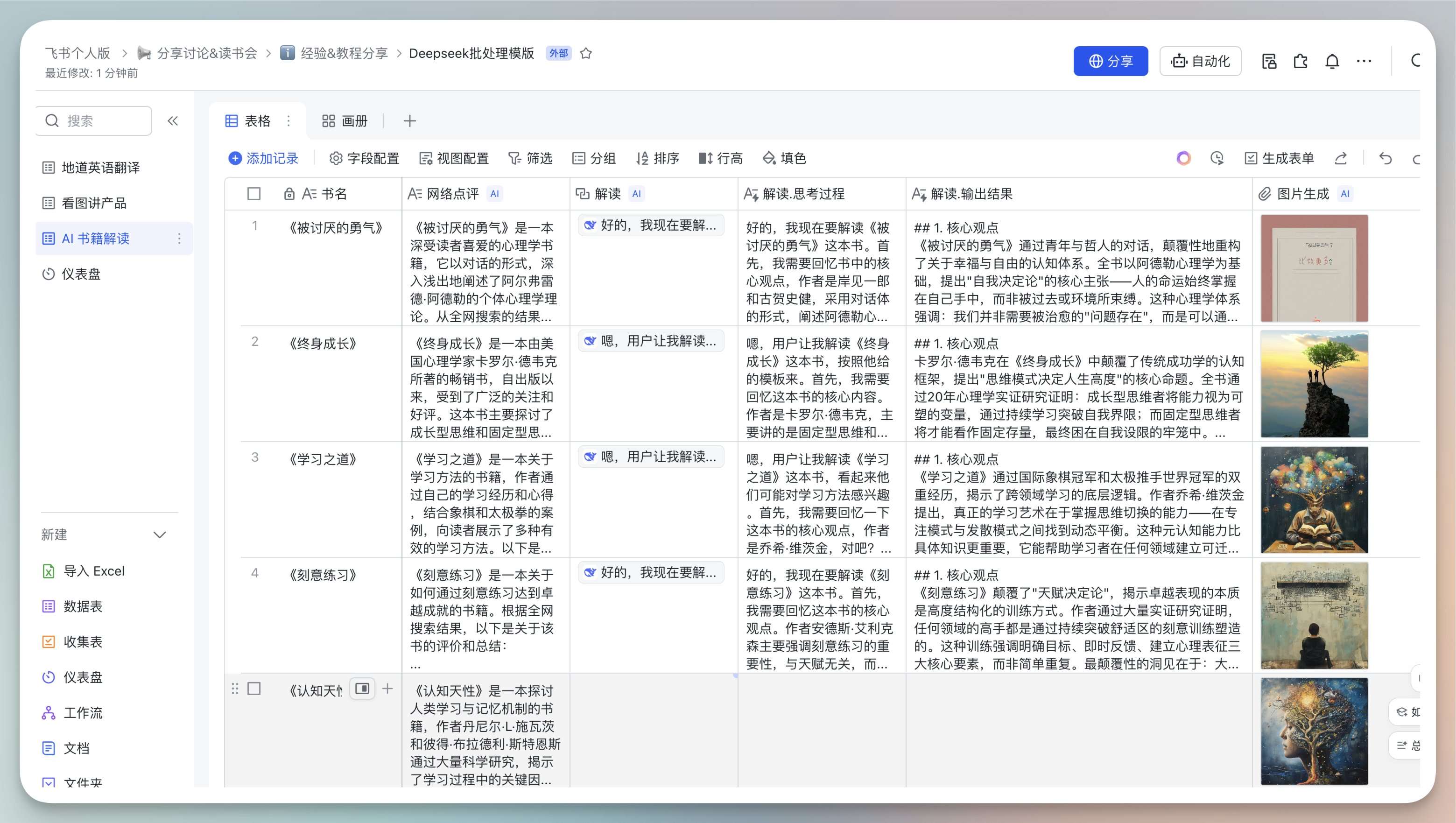Click the undo arrow icon
The height and width of the screenshot is (823, 1456).
pyautogui.click(x=1386, y=158)
